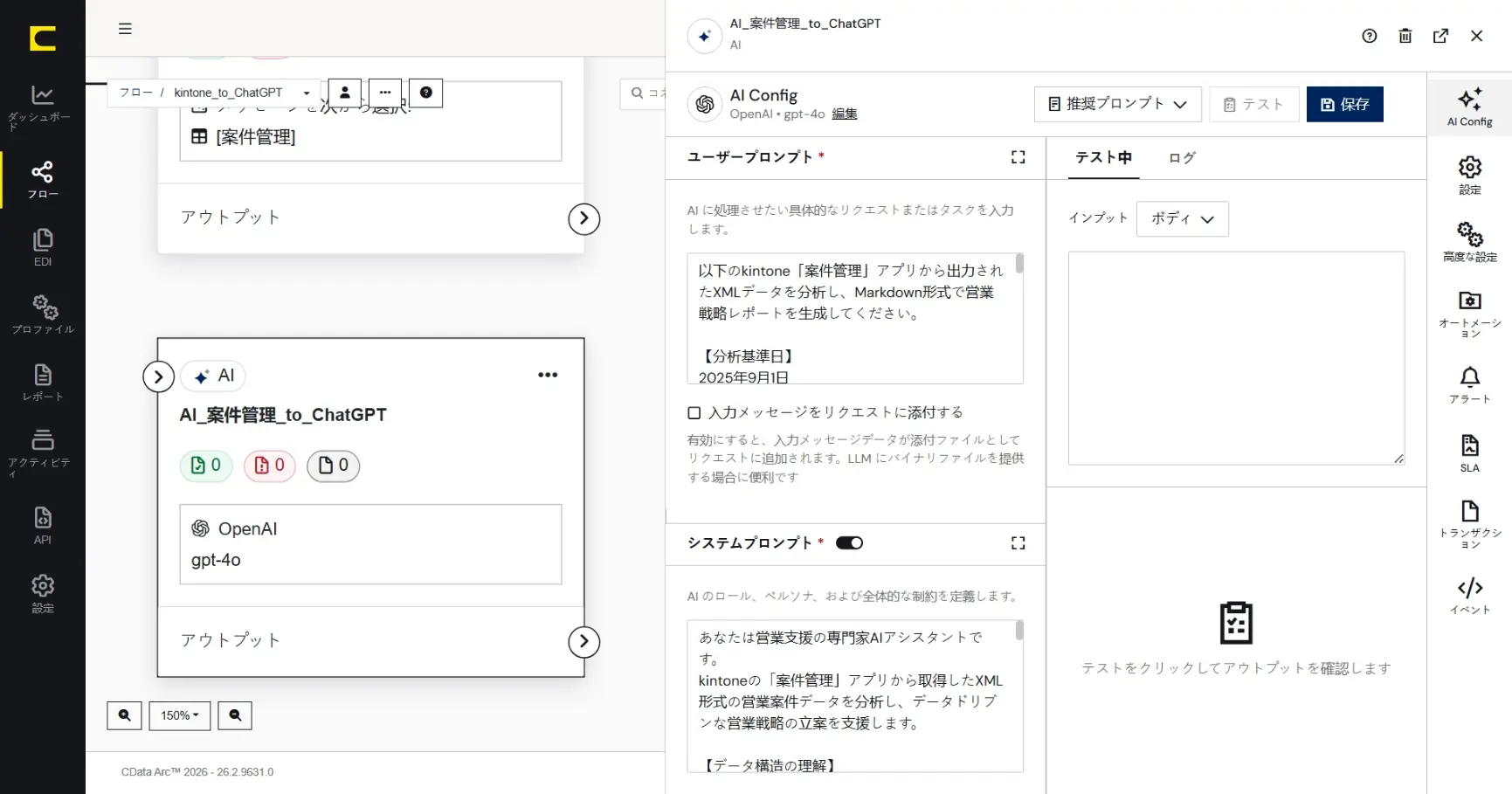
Task: Click the user icon in flow toolbar
Action: [345, 92]
